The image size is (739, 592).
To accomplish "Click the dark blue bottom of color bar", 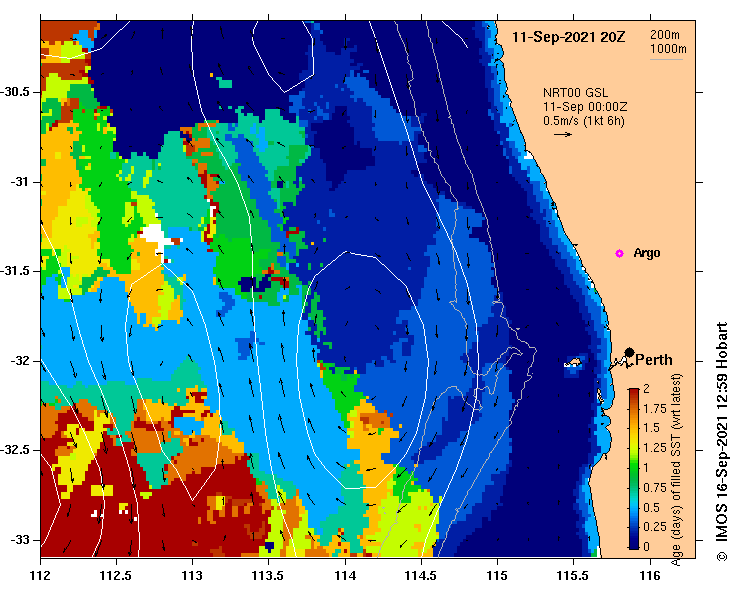I will point(634,544).
